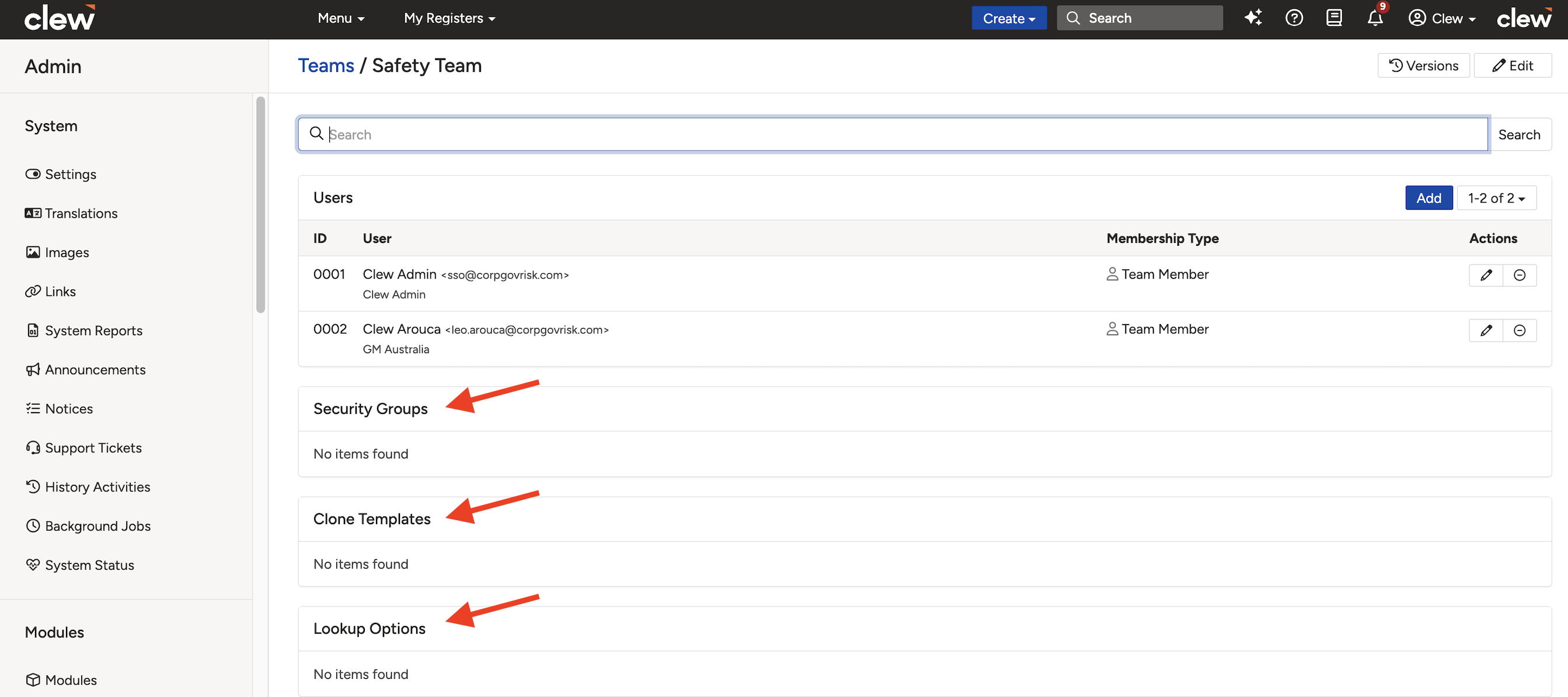Edit membership for Clew Admin row
Viewport: 1568px width, 697px height.
pos(1486,275)
